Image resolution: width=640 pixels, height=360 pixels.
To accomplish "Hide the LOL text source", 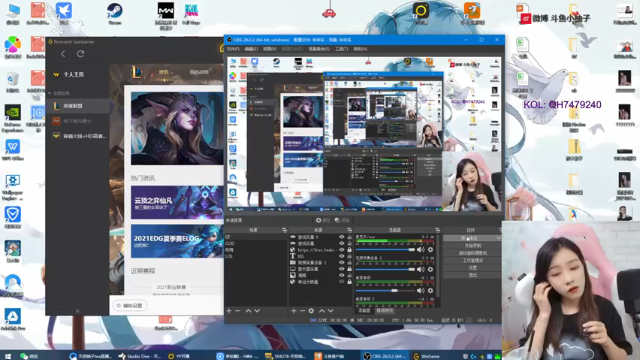I will click(x=342, y=256).
